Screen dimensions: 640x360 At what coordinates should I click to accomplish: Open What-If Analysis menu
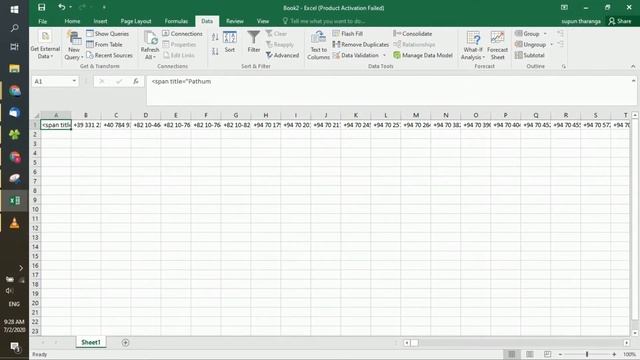473,46
